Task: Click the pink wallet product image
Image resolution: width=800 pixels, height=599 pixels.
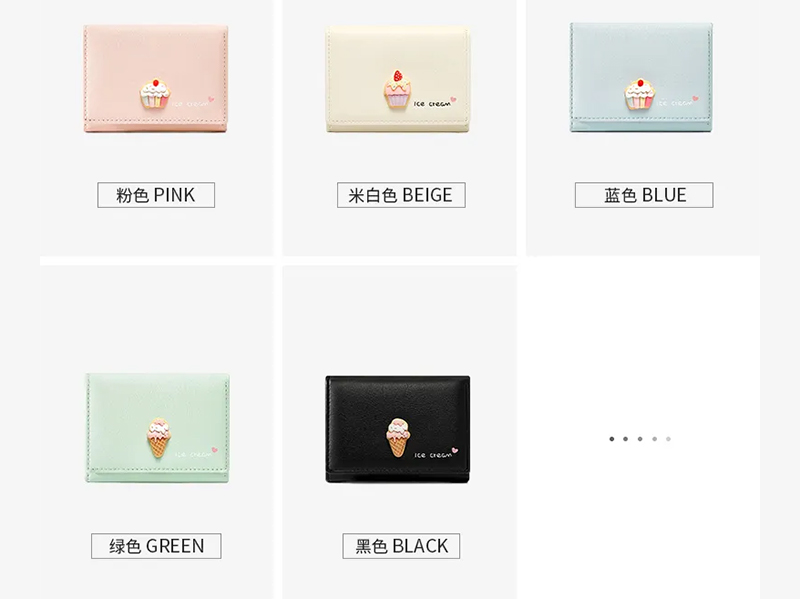Action: (x=156, y=79)
